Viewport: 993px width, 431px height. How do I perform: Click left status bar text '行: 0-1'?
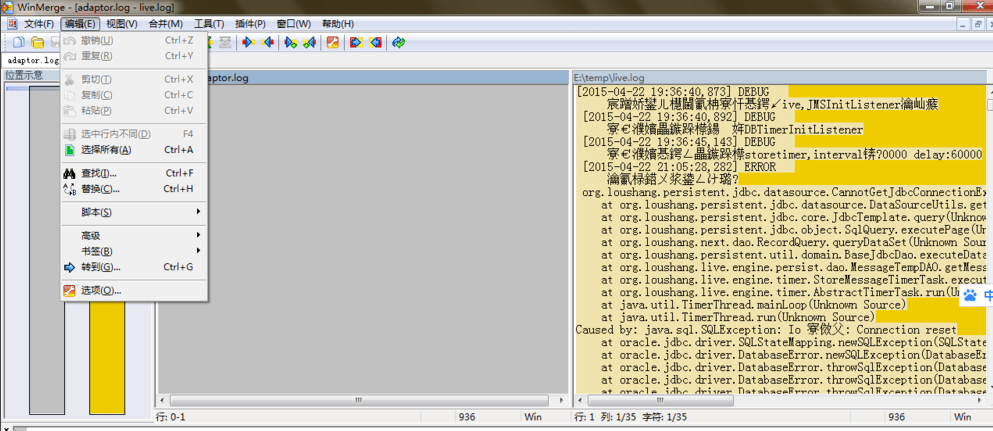click(170, 417)
